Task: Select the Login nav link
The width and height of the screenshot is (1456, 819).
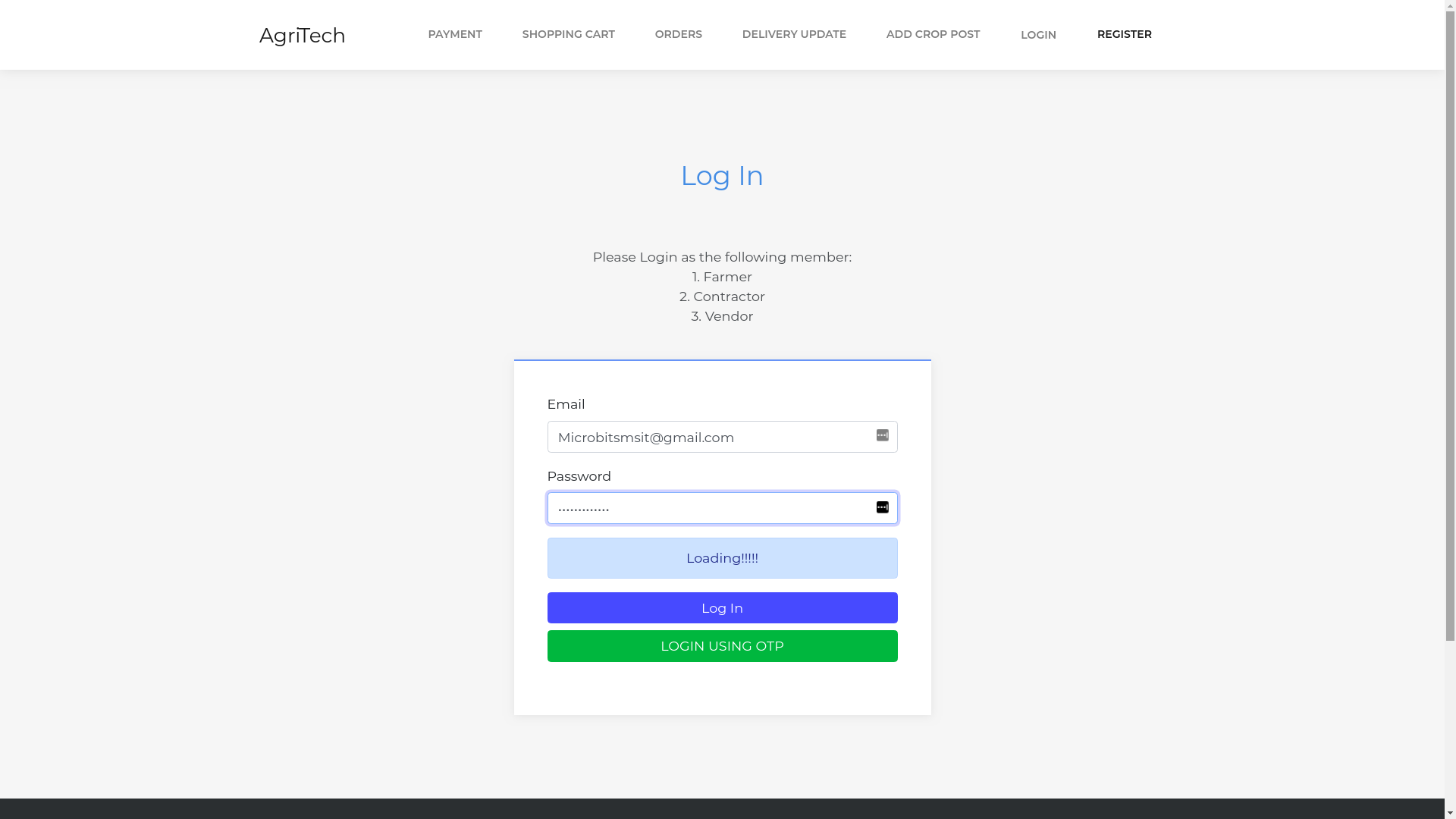Action: (x=1038, y=35)
